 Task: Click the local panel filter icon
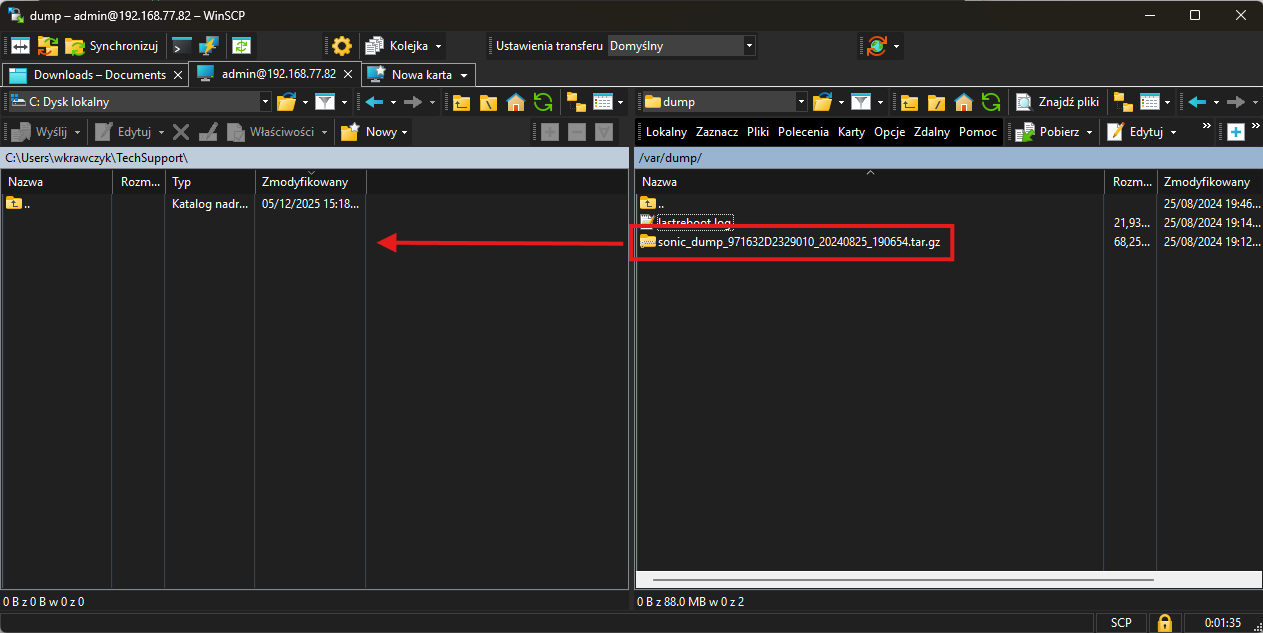pos(324,102)
